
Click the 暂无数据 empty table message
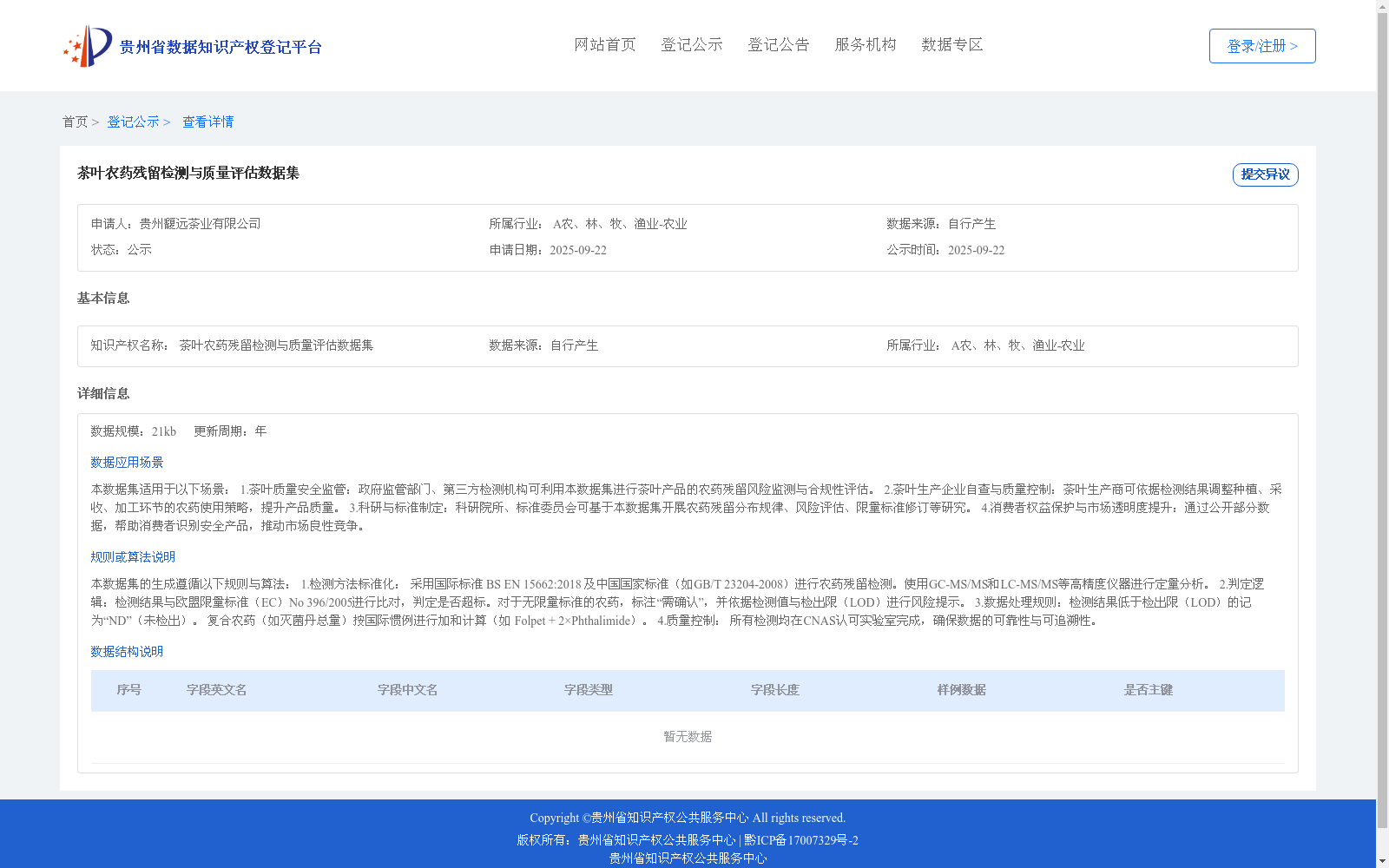pyautogui.click(x=688, y=737)
